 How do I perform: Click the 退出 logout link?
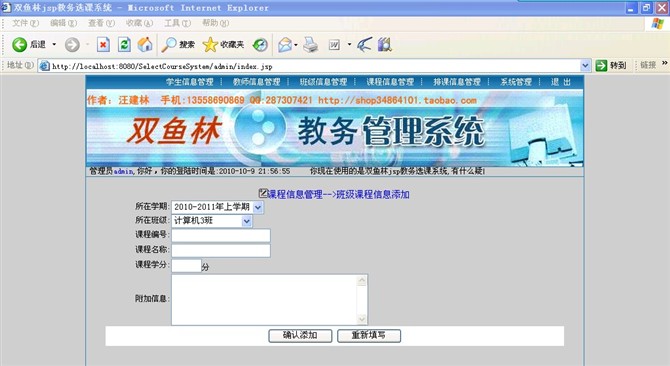[x=561, y=82]
